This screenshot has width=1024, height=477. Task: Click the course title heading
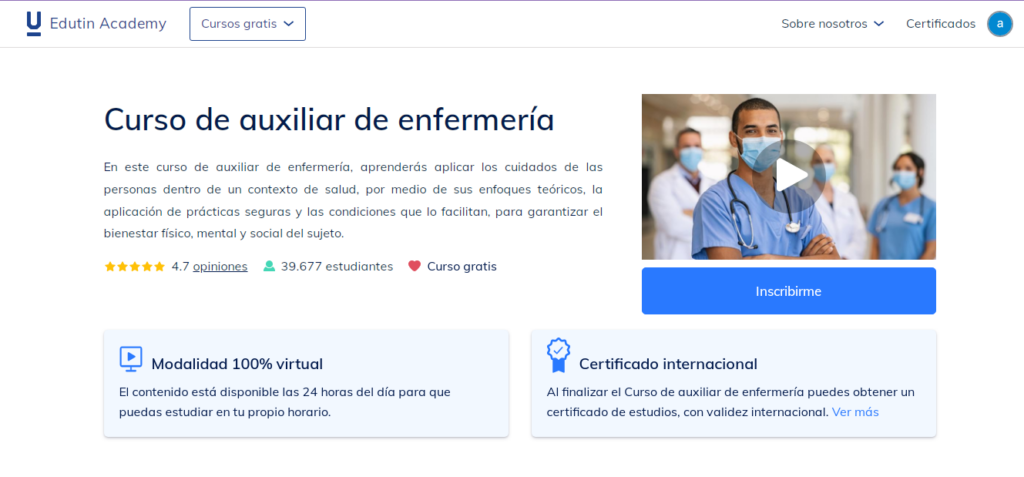pos(328,120)
